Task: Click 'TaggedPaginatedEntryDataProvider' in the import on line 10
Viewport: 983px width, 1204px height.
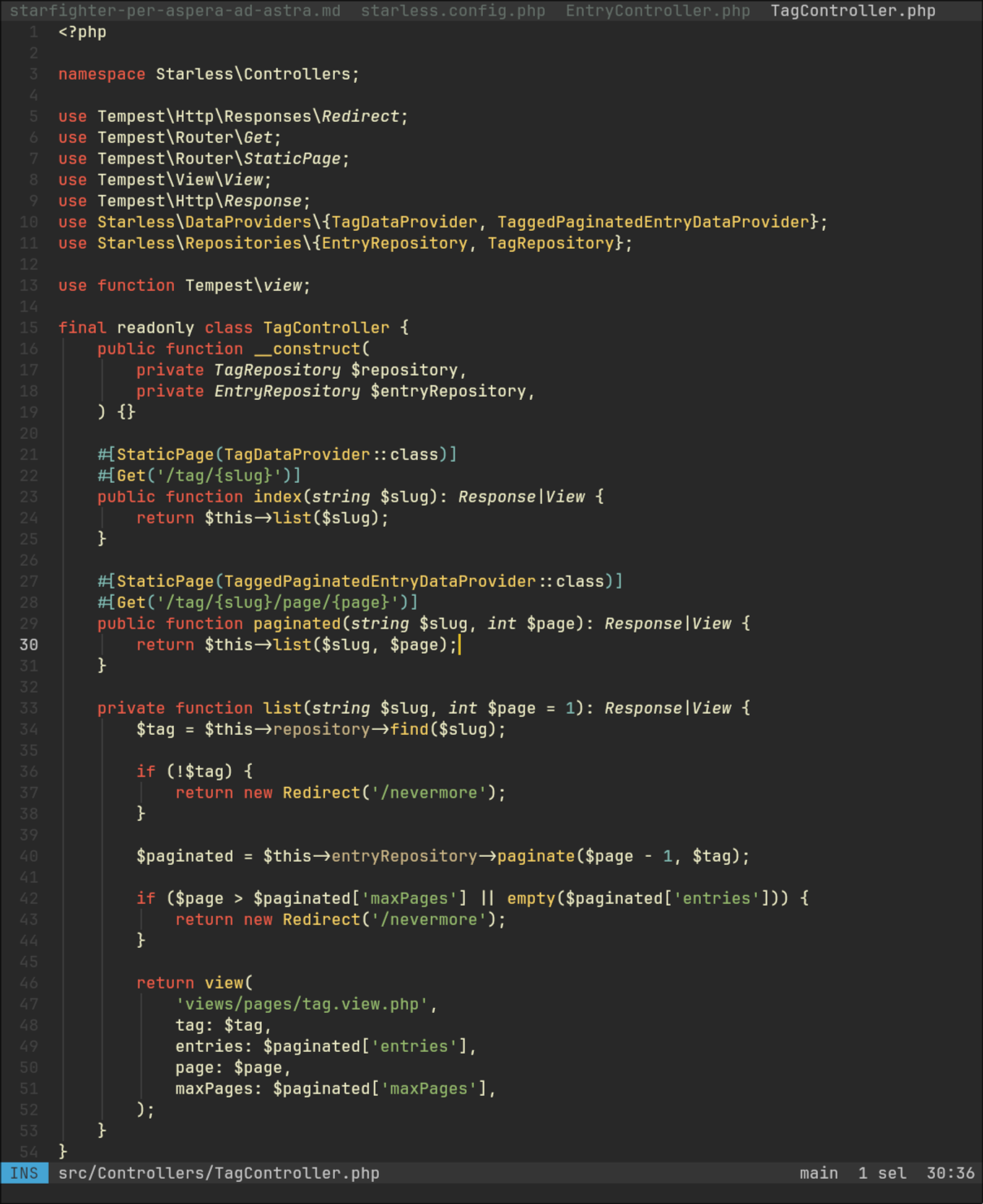Action: coord(653,222)
